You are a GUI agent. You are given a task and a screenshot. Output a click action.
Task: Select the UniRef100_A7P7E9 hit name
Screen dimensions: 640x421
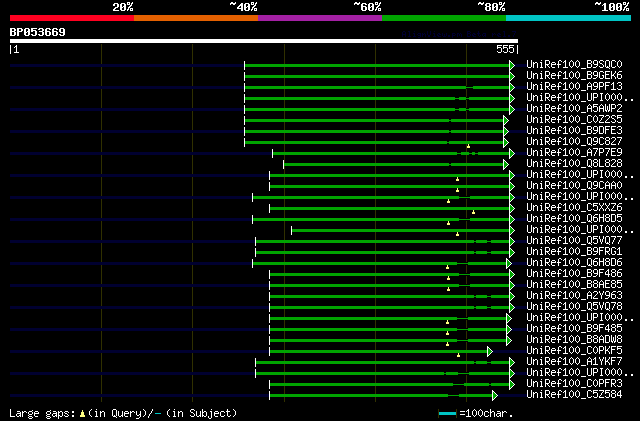click(x=574, y=153)
